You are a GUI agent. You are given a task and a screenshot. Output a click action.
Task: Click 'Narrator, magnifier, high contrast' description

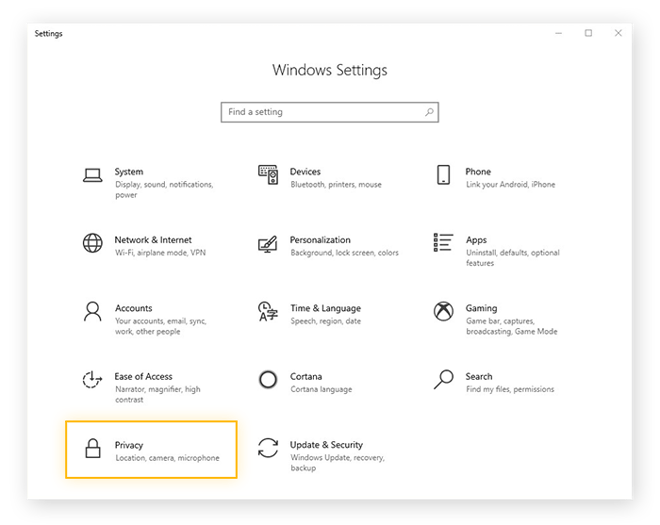coord(158,394)
